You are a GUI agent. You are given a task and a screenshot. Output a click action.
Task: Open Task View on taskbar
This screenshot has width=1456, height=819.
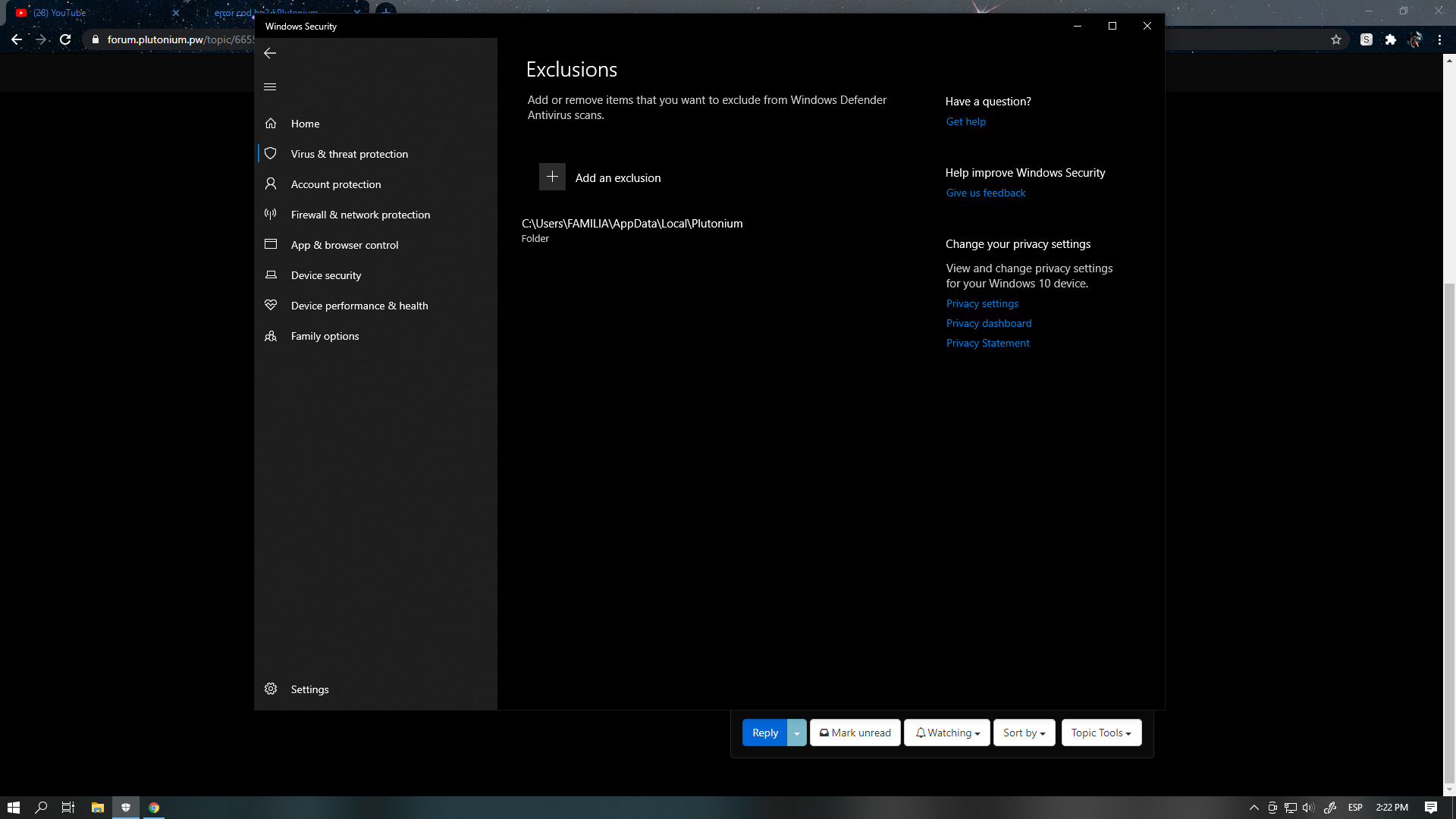pyautogui.click(x=68, y=808)
